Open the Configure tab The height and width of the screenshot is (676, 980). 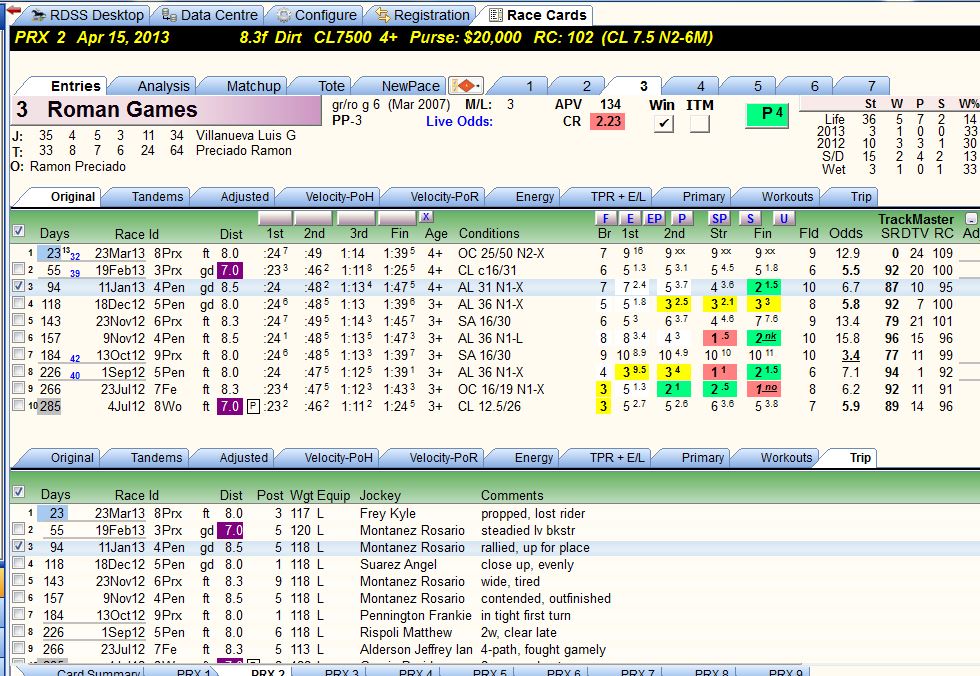pyautogui.click(x=317, y=15)
